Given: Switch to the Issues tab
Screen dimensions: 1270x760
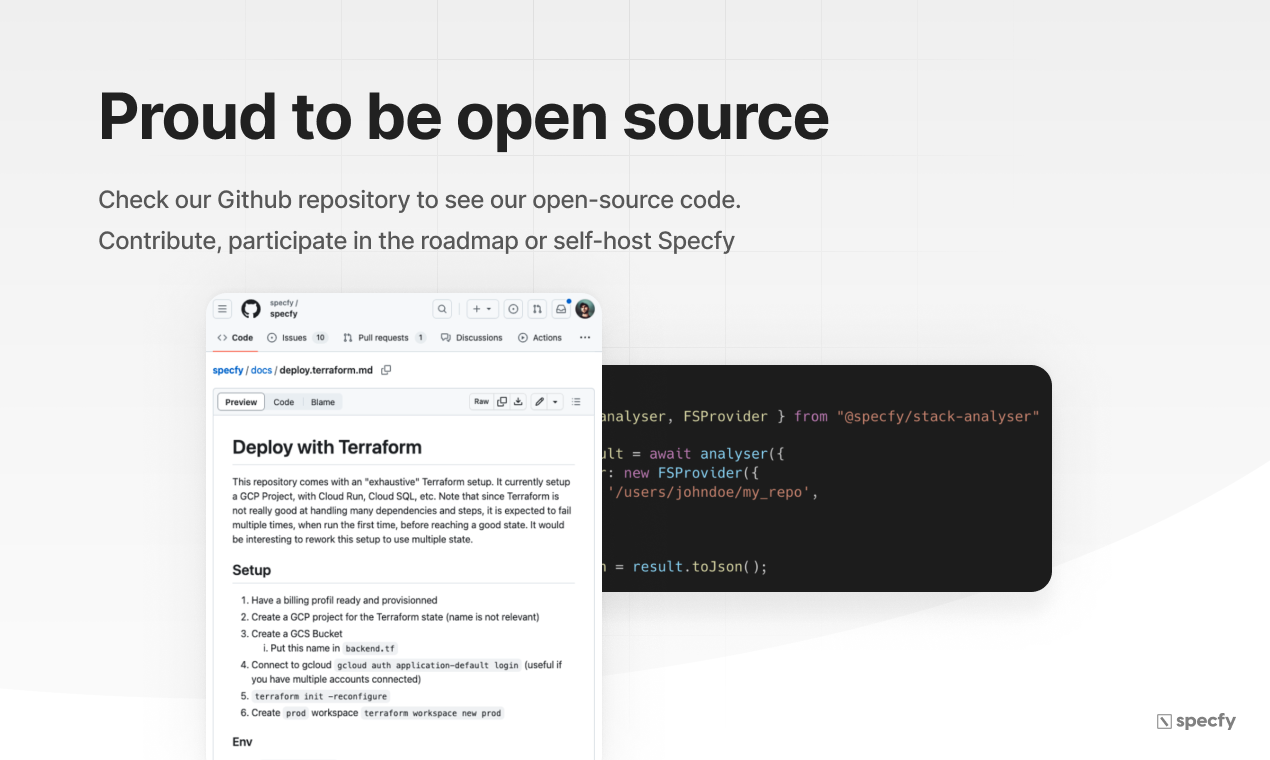Looking at the screenshot, I should coord(297,338).
